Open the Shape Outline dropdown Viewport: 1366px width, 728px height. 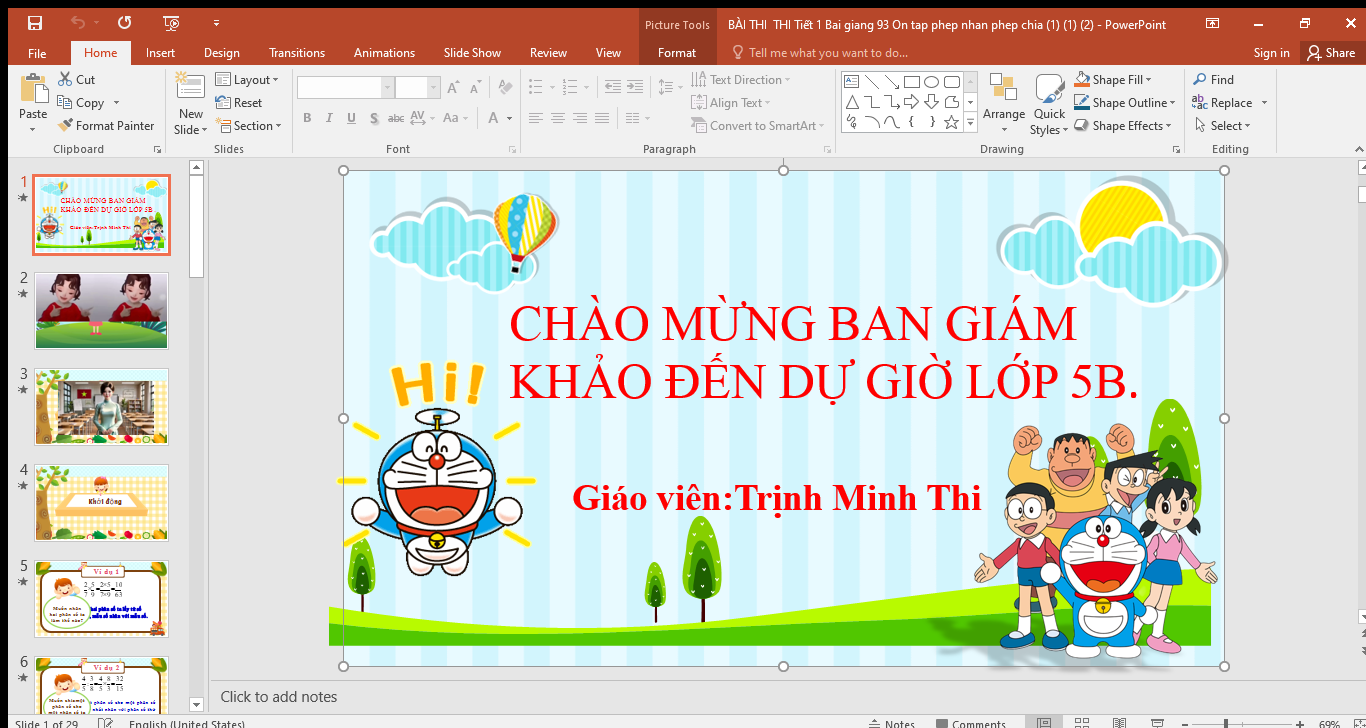click(1124, 102)
